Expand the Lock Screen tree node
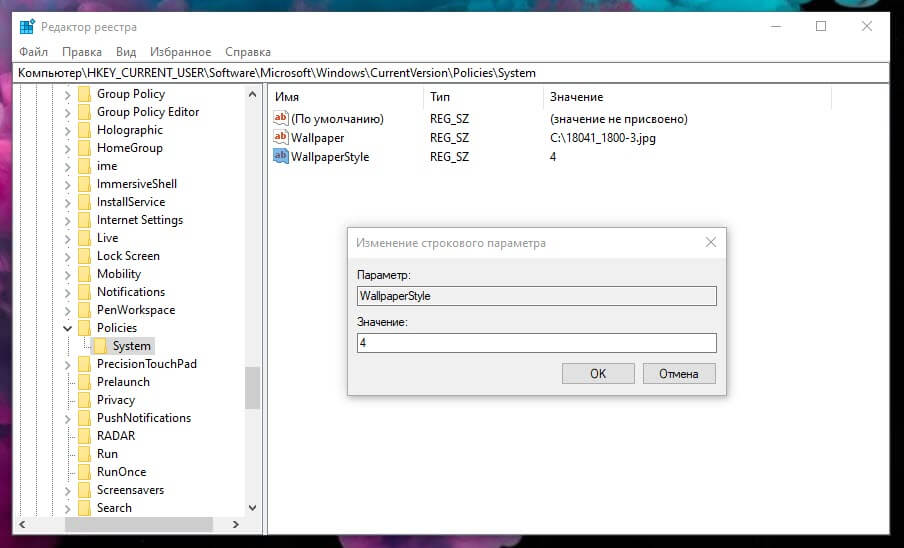 [x=67, y=256]
